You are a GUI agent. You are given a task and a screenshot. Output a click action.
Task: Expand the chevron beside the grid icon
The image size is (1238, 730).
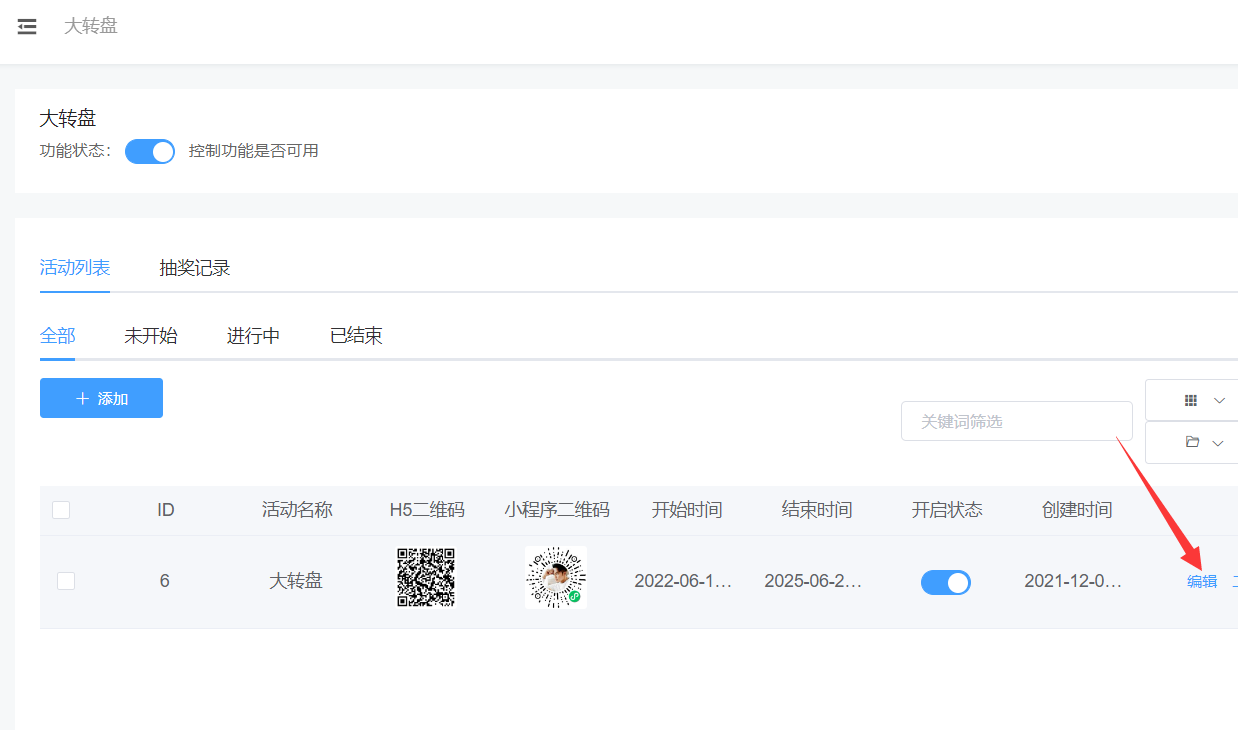click(x=1219, y=400)
